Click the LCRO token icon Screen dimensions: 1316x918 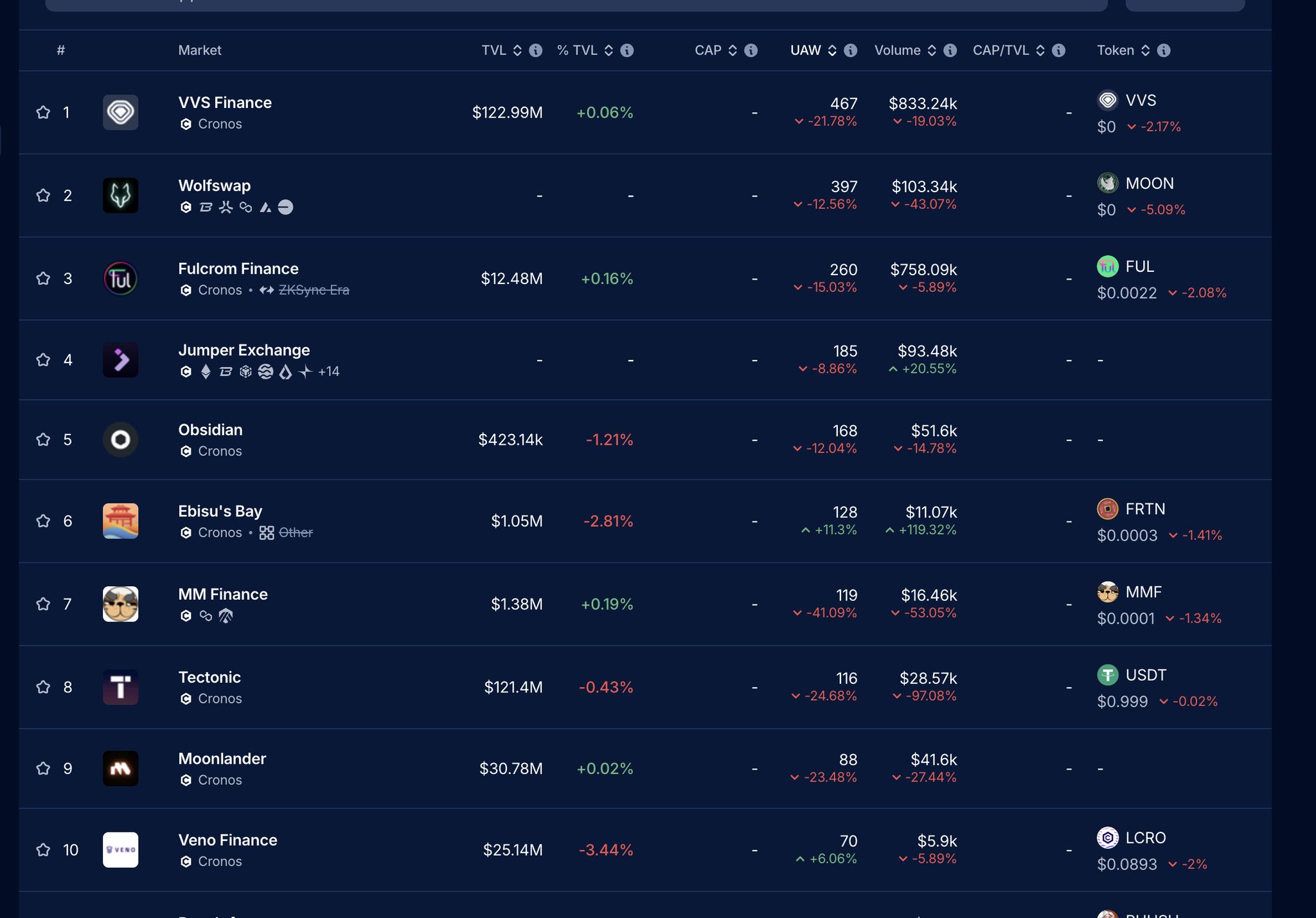click(1107, 838)
